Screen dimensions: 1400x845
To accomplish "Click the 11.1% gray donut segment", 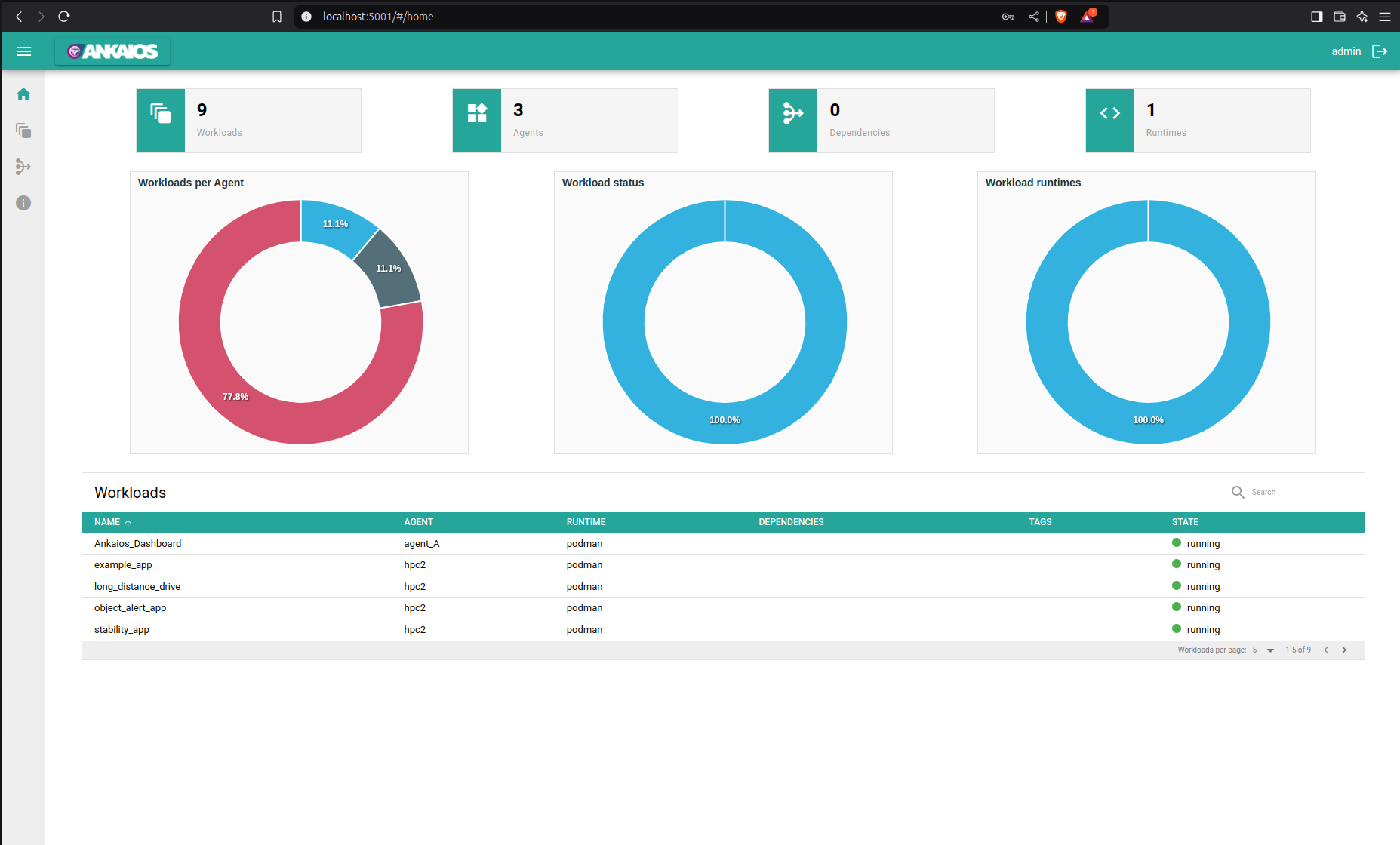I will (x=389, y=269).
